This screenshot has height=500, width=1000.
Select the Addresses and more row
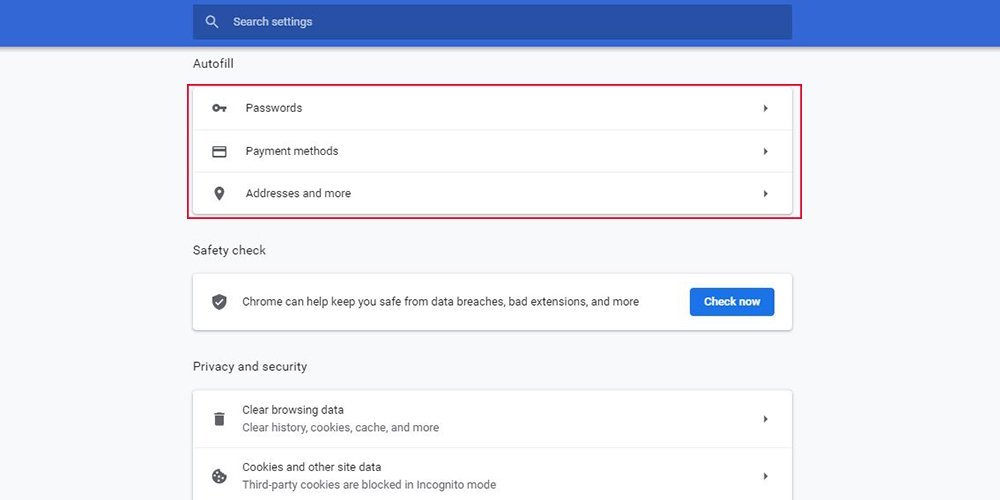492,193
